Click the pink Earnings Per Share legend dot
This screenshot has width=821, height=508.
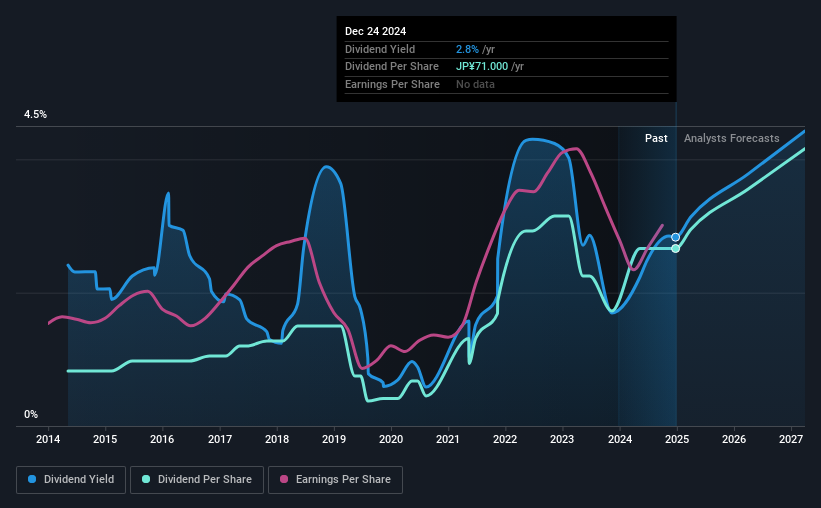point(284,479)
